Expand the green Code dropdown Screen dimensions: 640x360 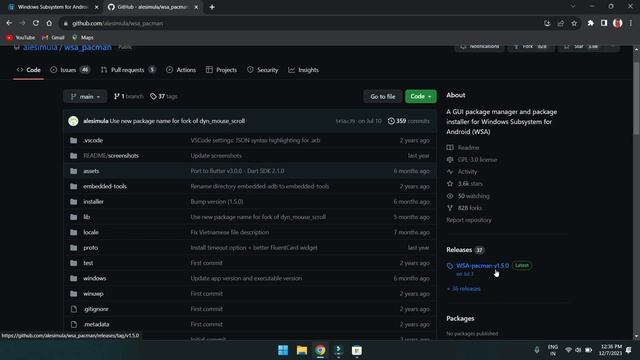(420, 96)
